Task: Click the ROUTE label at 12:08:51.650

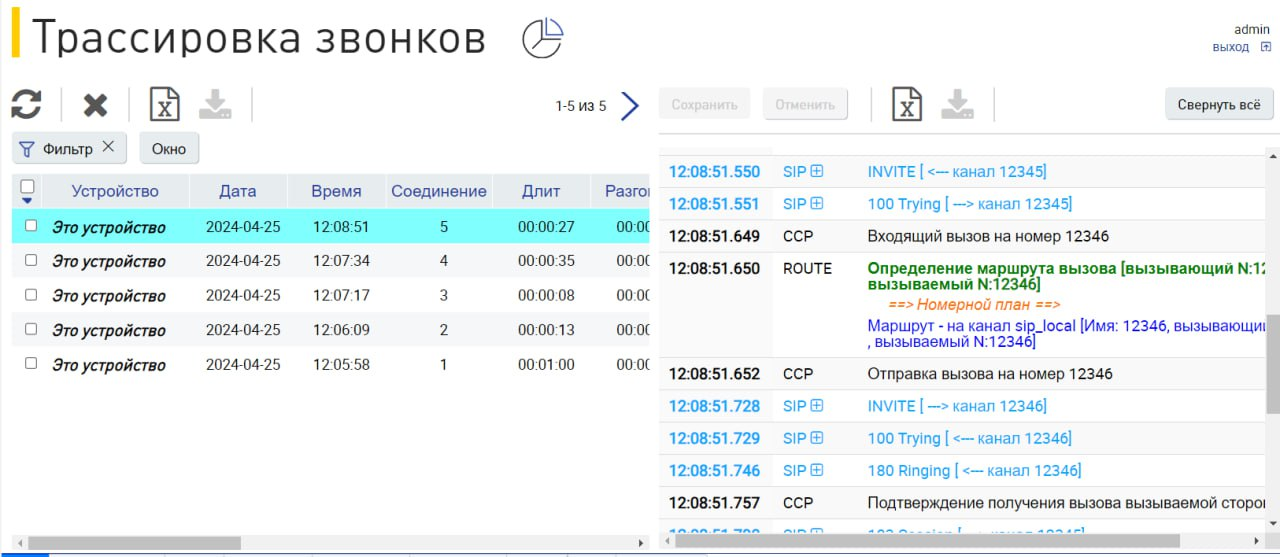Action: click(807, 268)
